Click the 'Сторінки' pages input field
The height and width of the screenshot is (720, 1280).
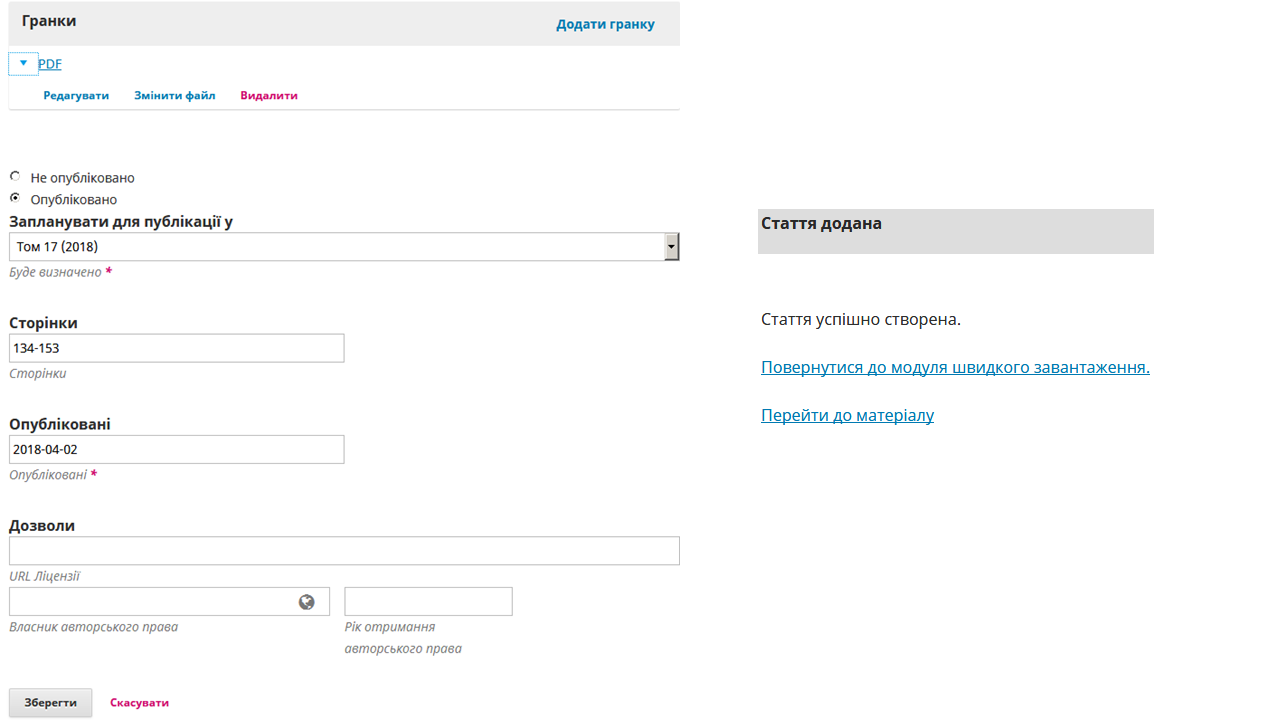176,348
